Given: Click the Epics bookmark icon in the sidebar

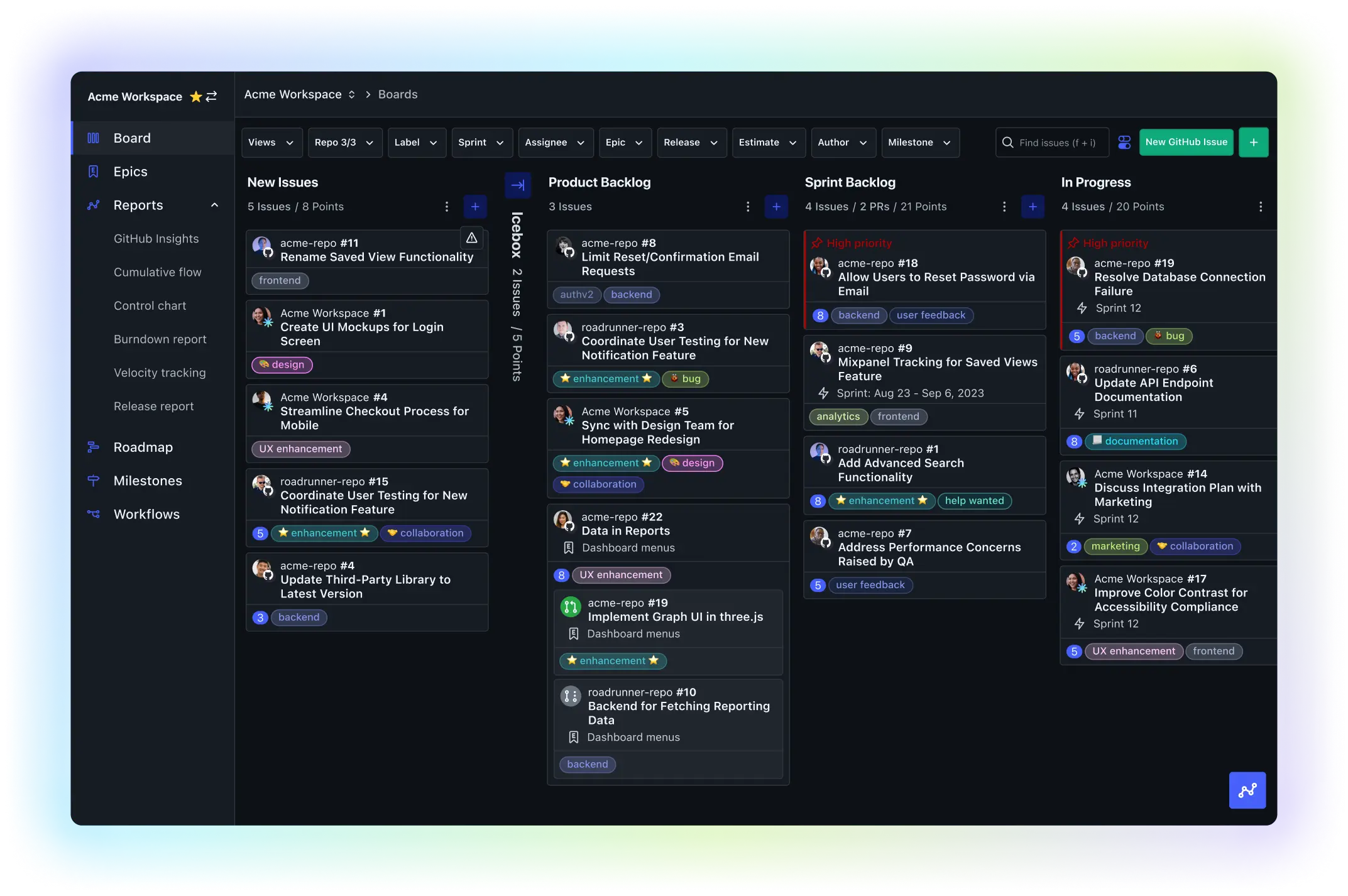Looking at the screenshot, I should point(94,171).
